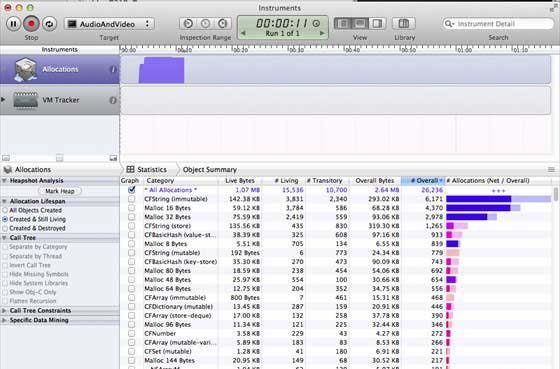This screenshot has height=369, width=560.
Task: Open the AudioAndVideo target dropdown
Action: (x=109, y=24)
